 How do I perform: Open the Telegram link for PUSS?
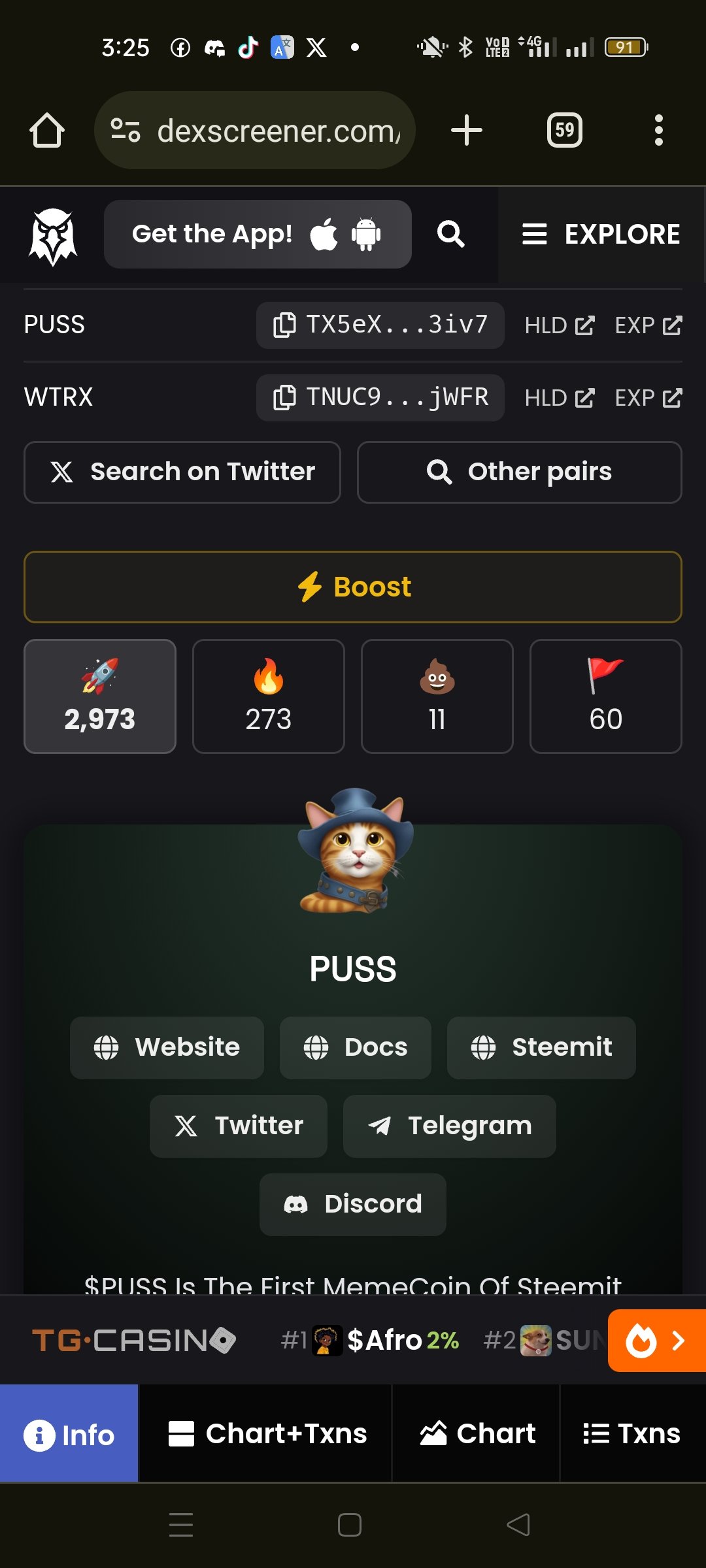tap(450, 1126)
